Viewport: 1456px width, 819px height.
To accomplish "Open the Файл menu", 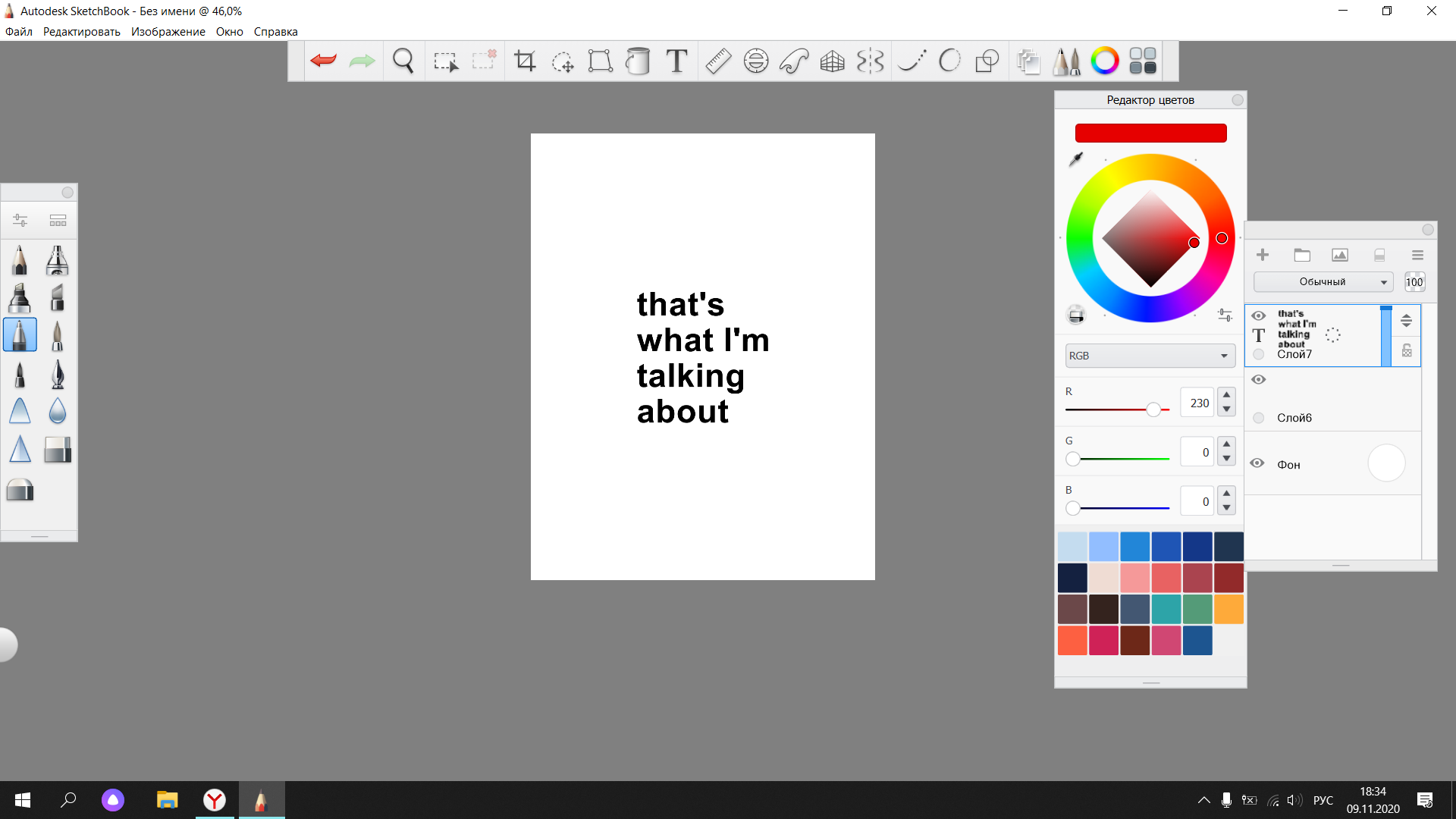I will click(x=19, y=32).
